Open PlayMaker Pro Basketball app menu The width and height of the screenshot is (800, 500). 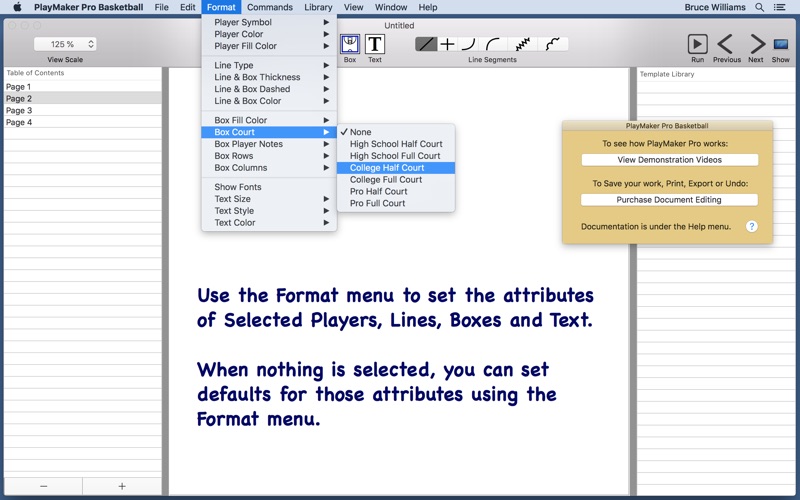coord(88,7)
